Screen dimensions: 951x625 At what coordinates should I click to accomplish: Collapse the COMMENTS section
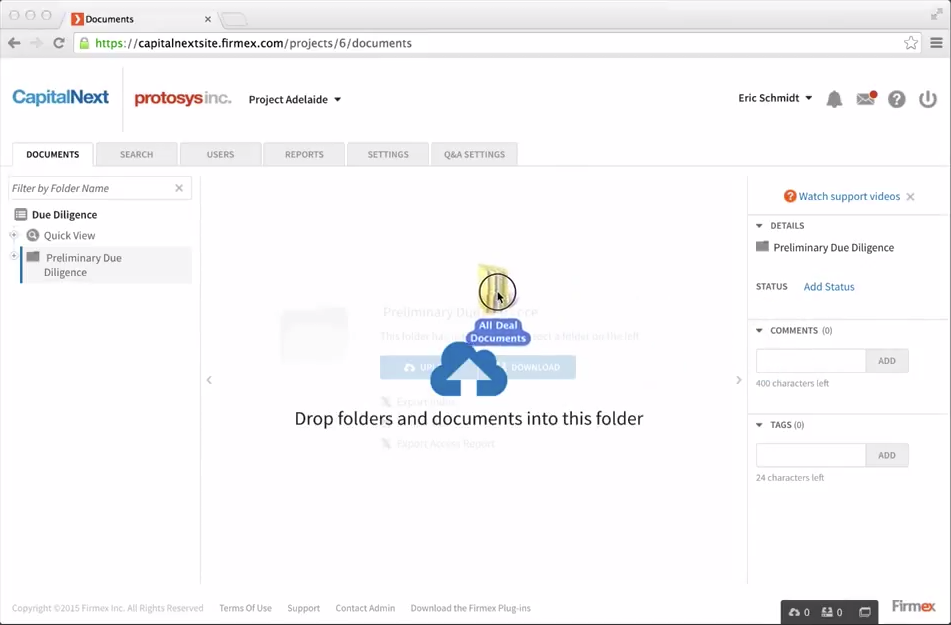pos(759,331)
